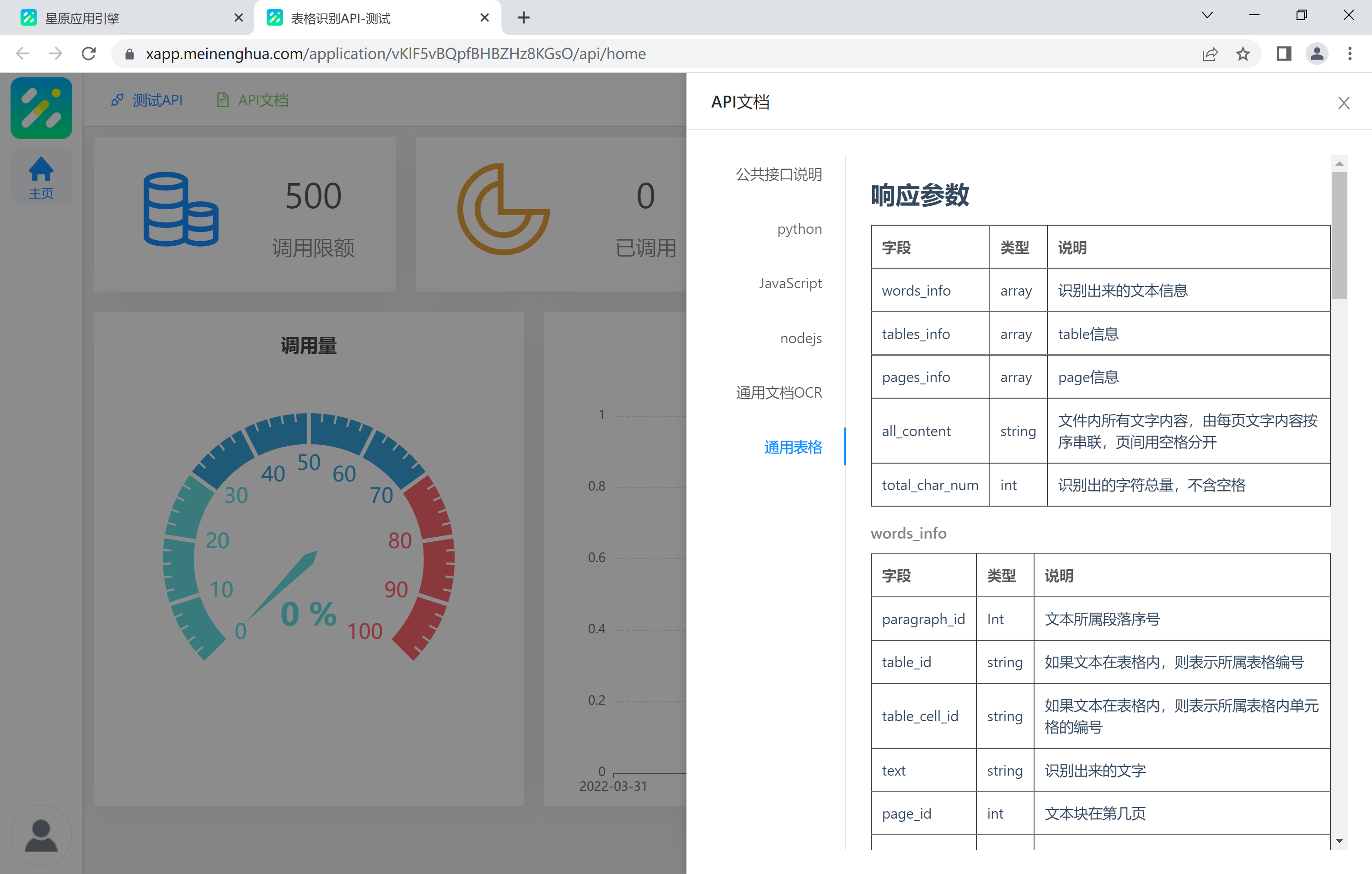The image size is (1372, 874).
Task: Click the page_id field cell
Action: pos(923,814)
